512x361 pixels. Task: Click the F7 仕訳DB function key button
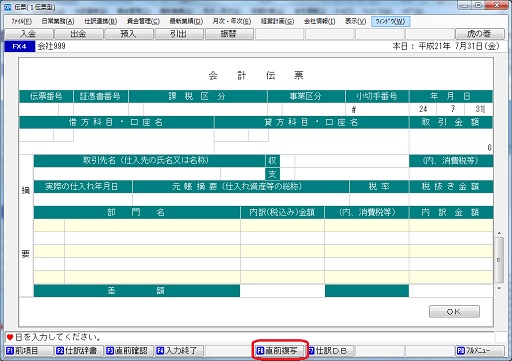(x=329, y=351)
